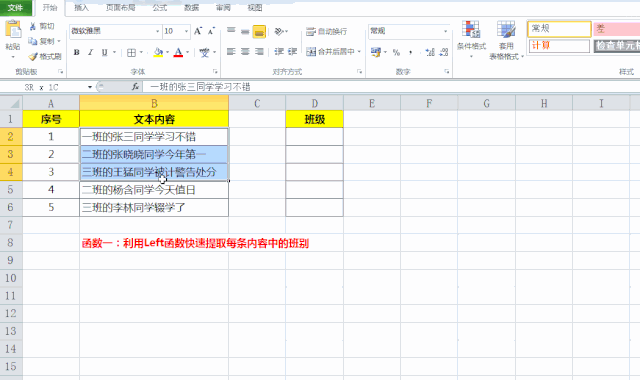640x380 pixels.
Task: Click the fill color bucket icon
Action: click(x=158, y=52)
